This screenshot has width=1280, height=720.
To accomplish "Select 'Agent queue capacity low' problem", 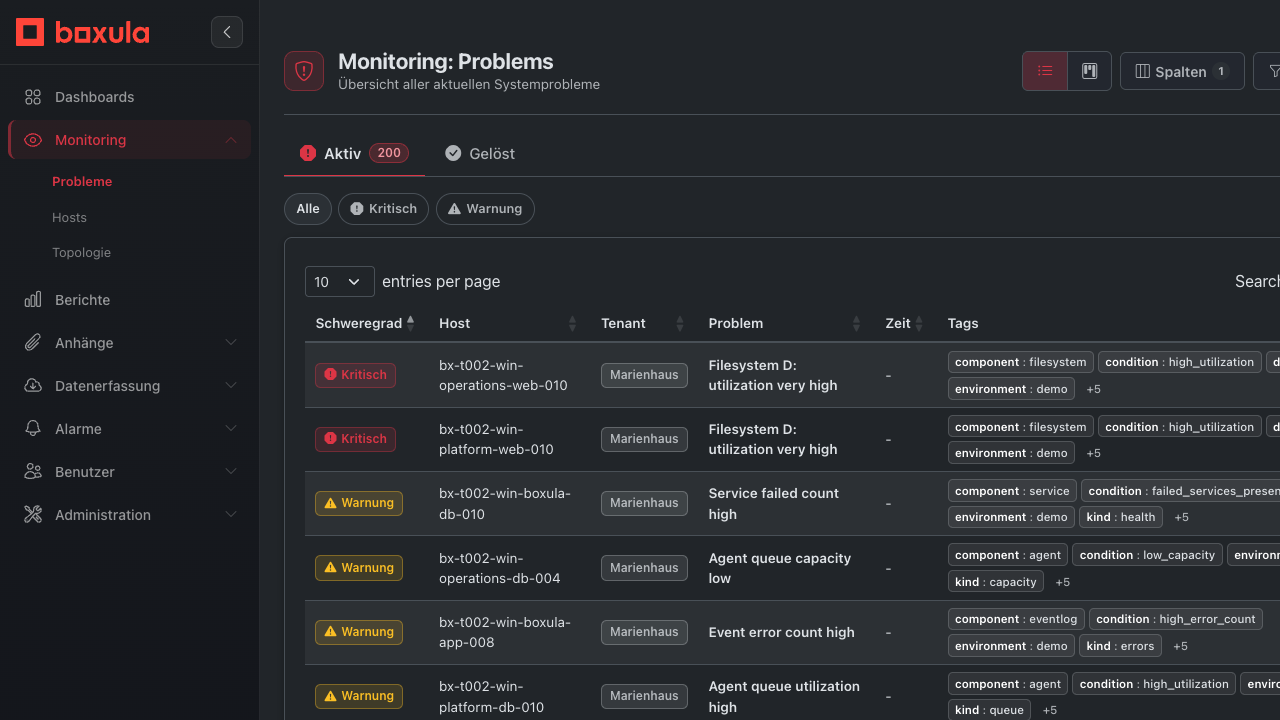I will click(780, 568).
